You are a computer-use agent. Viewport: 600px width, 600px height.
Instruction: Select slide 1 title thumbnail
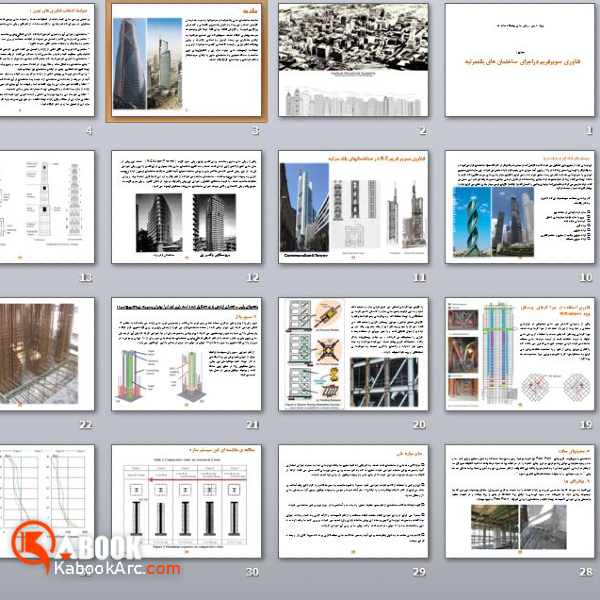point(520,60)
